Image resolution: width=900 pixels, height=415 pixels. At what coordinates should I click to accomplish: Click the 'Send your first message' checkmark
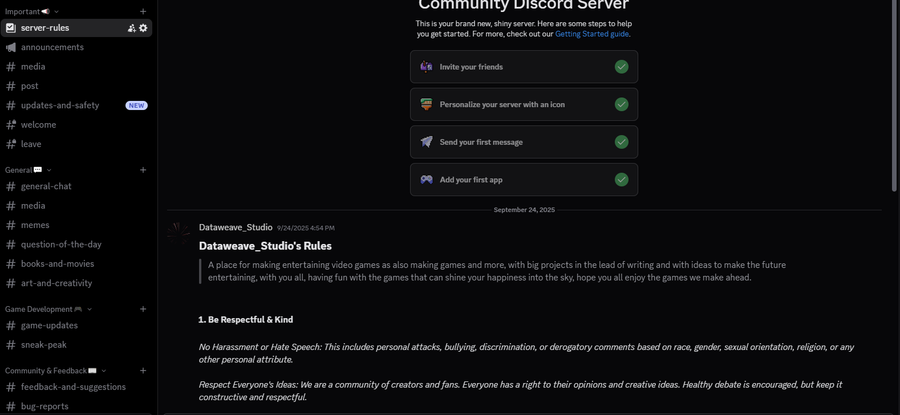coord(621,142)
